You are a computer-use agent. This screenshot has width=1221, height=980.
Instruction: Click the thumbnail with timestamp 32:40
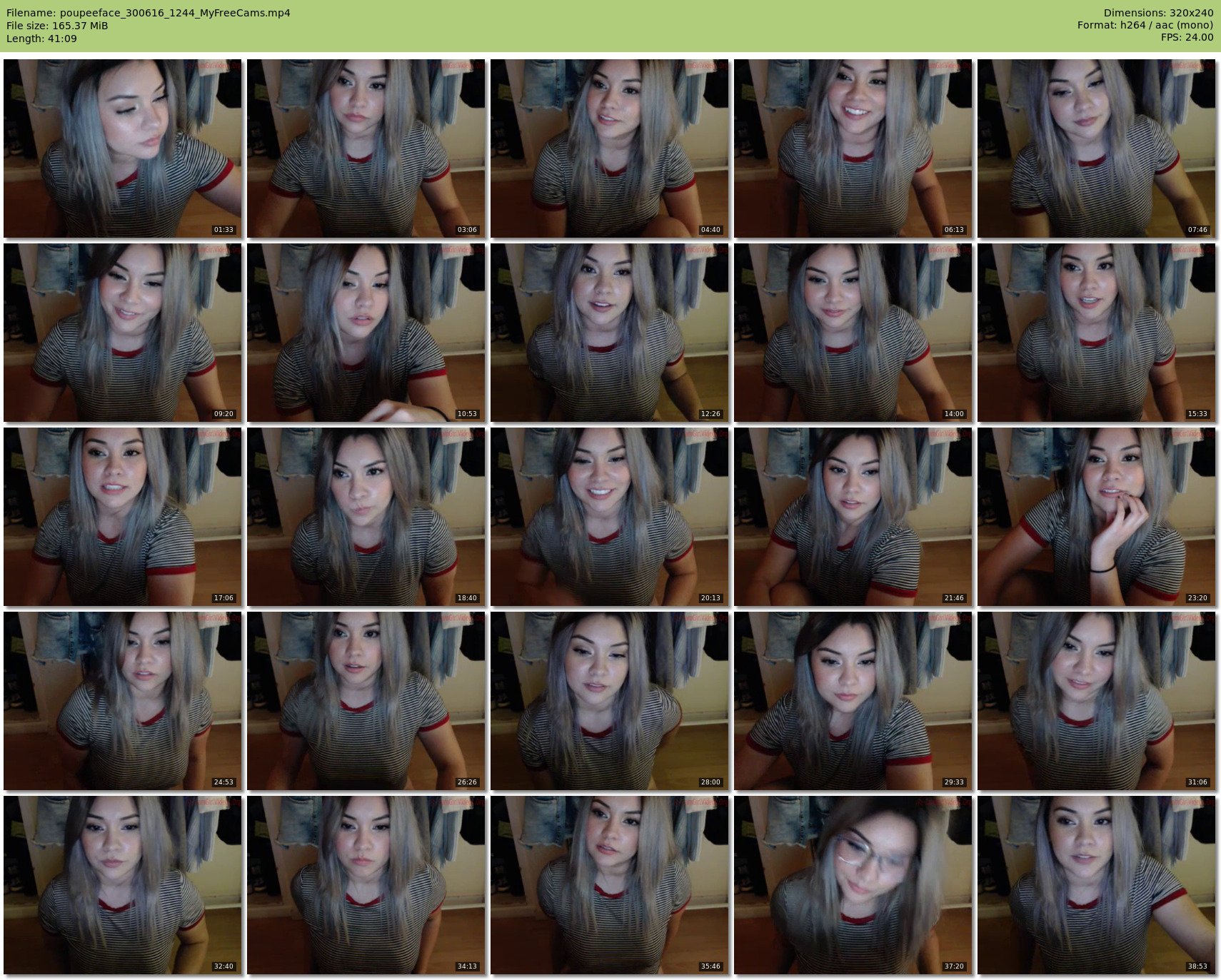[x=123, y=885]
